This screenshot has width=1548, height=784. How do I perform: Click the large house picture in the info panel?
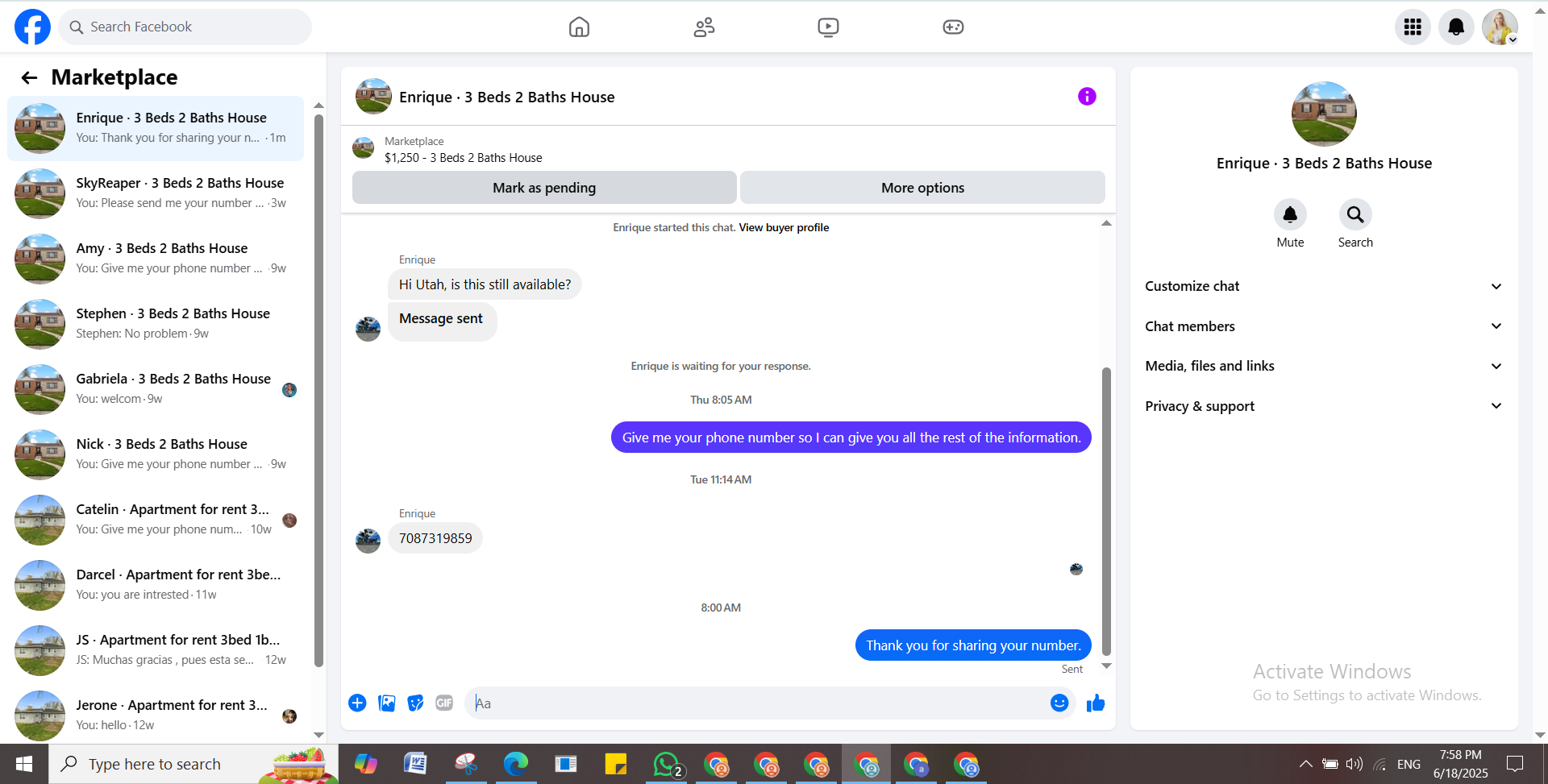pyautogui.click(x=1324, y=114)
